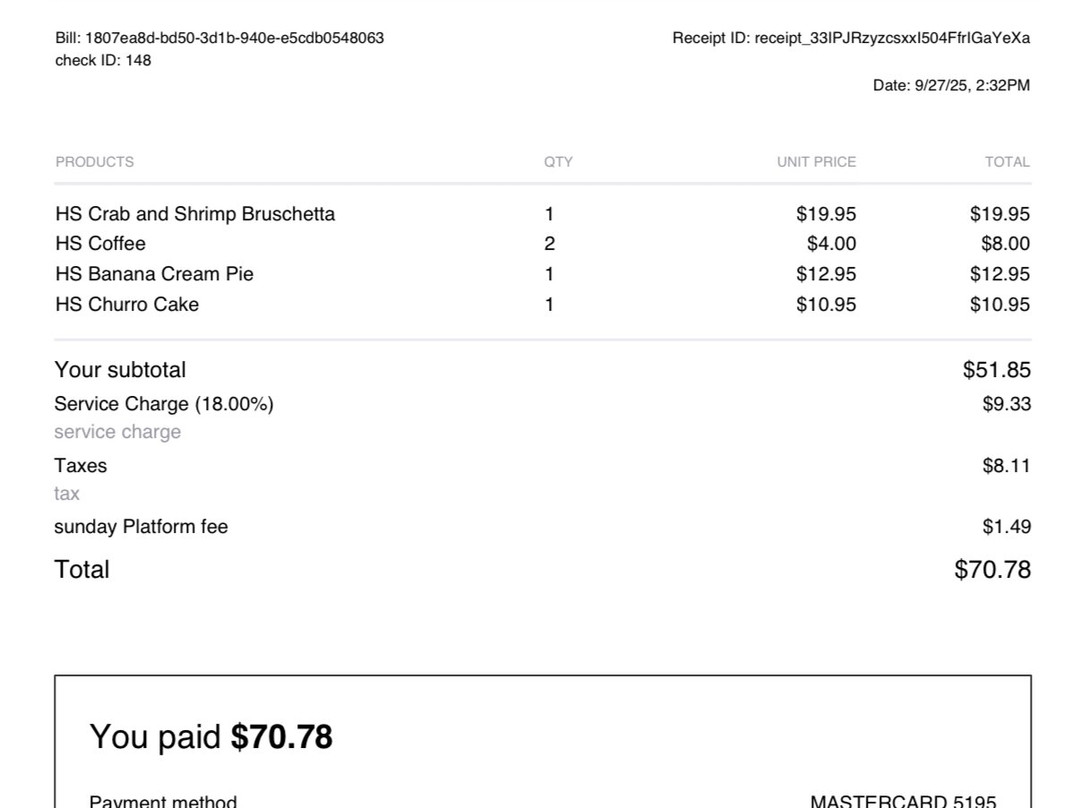The width and height of the screenshot is (1080, 808).
Task: Click the $51.85 subtotal amount
Action: pyautogui.click(x=996, y=370)
